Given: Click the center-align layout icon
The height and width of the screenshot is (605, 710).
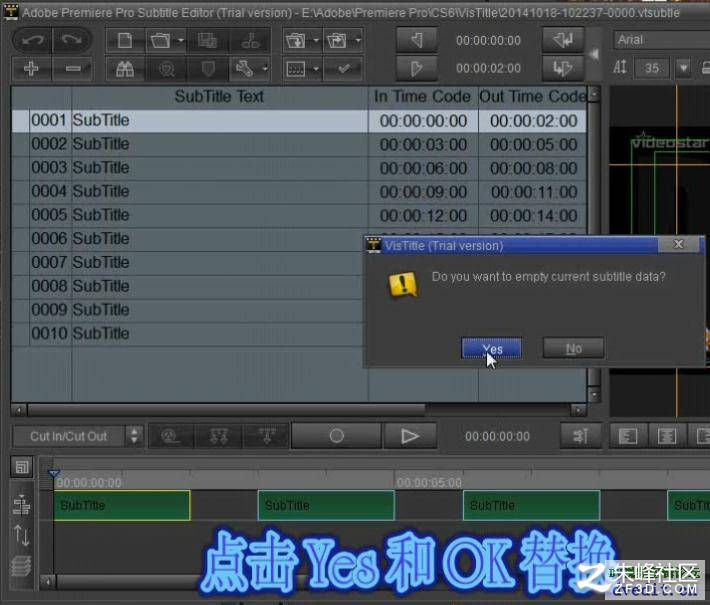Looking at the screenshot, I should (x=667, y=436).
